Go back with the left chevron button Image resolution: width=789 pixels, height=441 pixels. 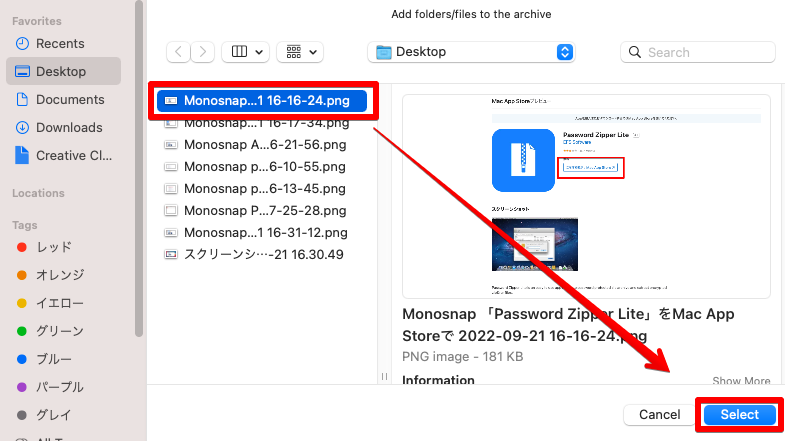pos(178,52)
